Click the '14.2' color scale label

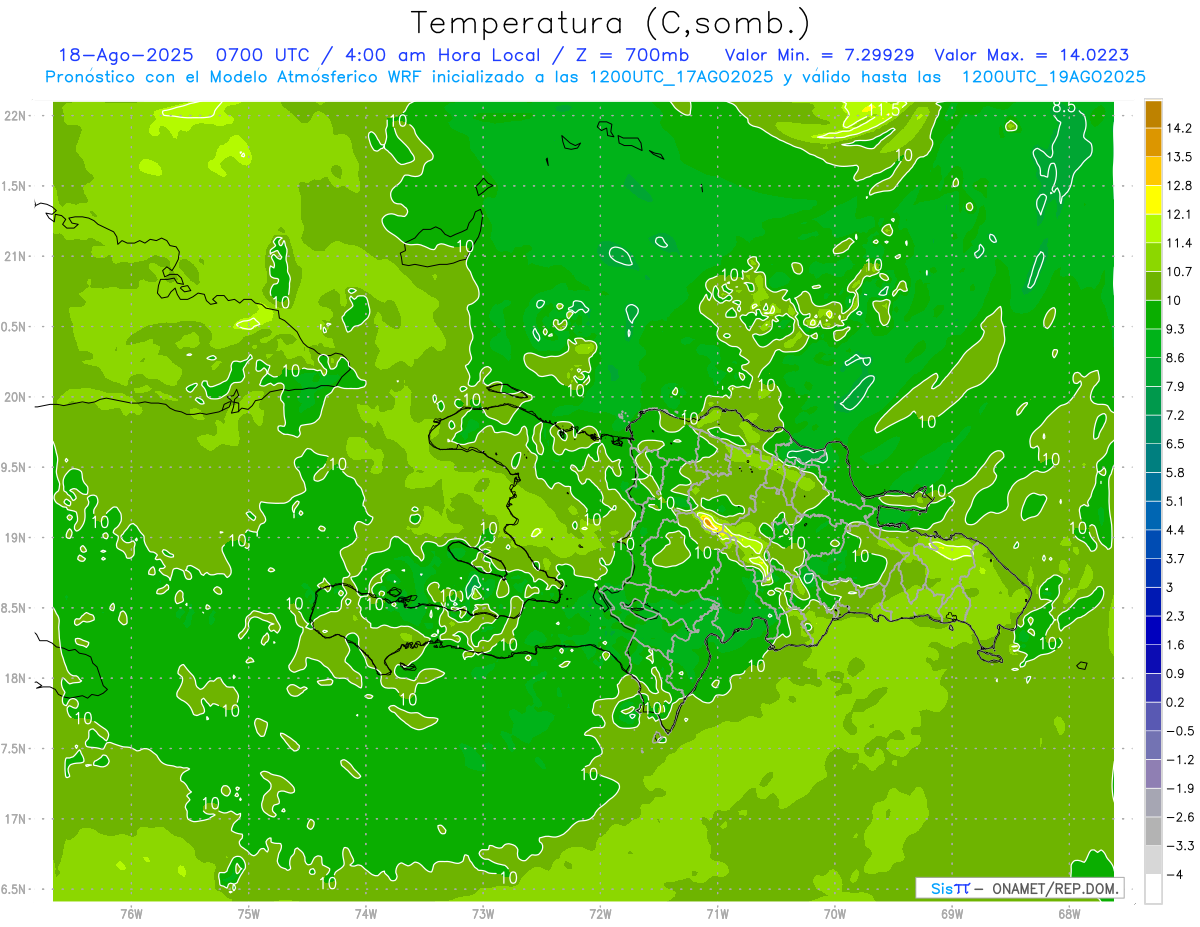pos(1178,128)
